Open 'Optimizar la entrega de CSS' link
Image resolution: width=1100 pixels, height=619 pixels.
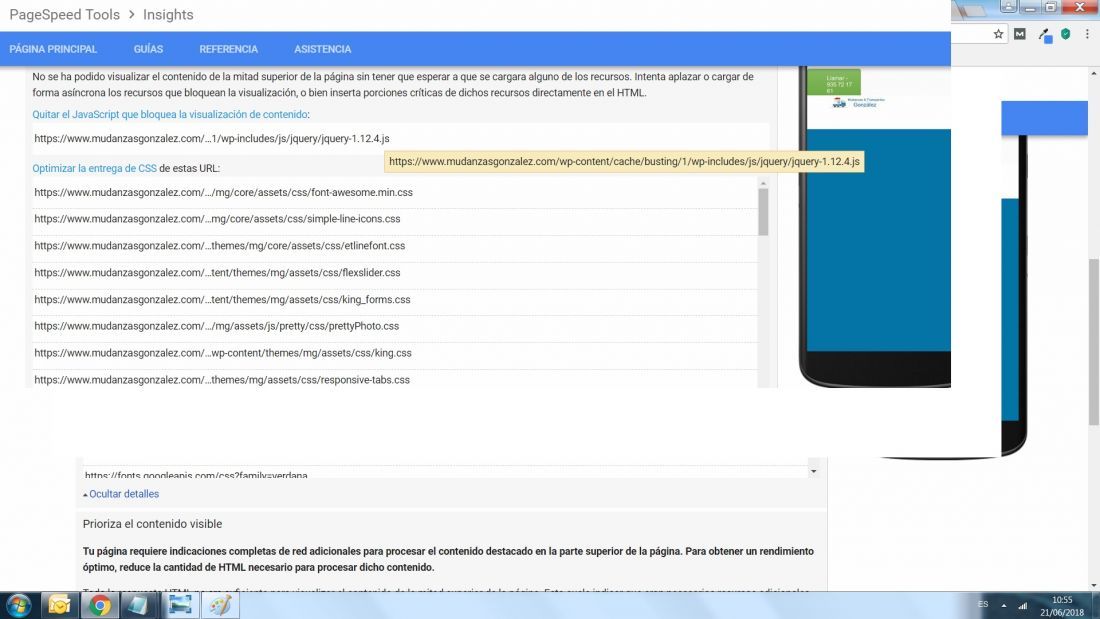point(95,168)
